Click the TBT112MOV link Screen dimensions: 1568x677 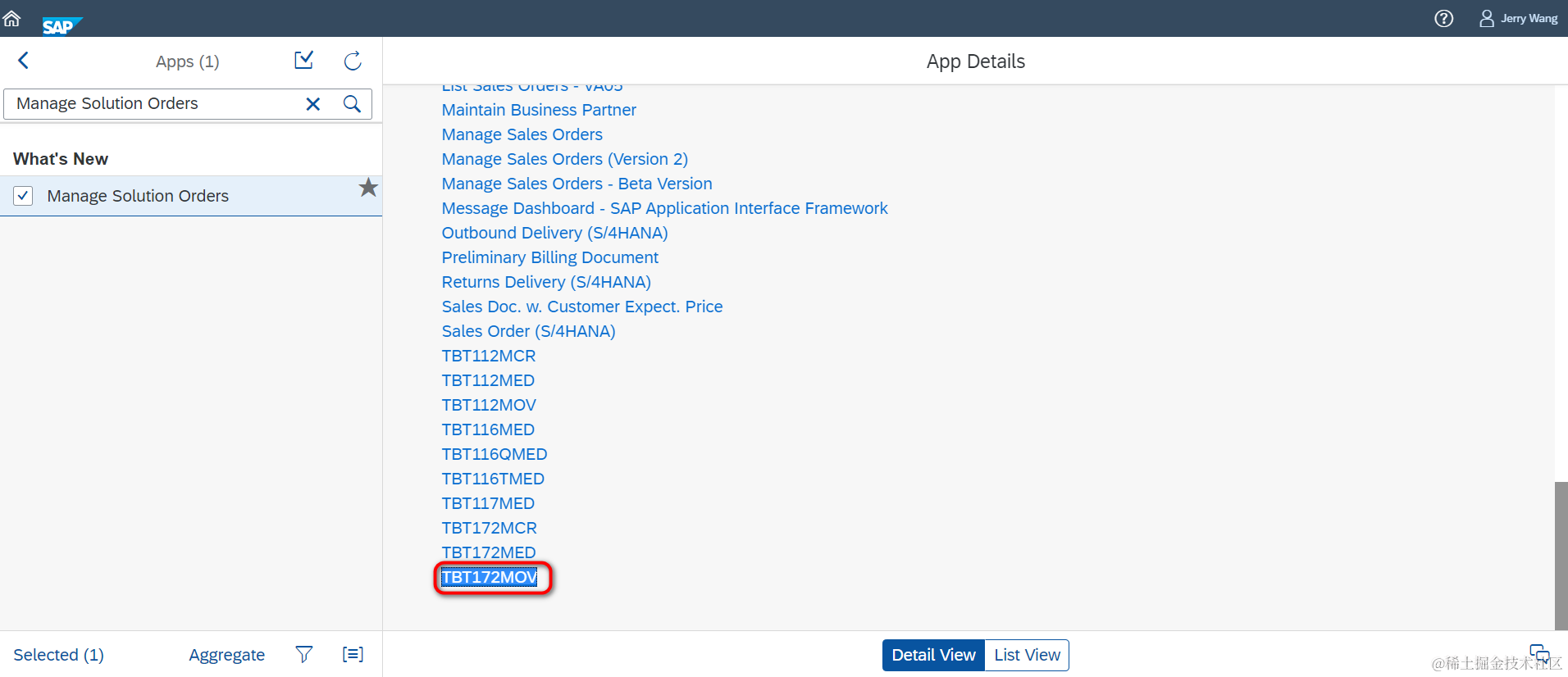tap(489, 405)
